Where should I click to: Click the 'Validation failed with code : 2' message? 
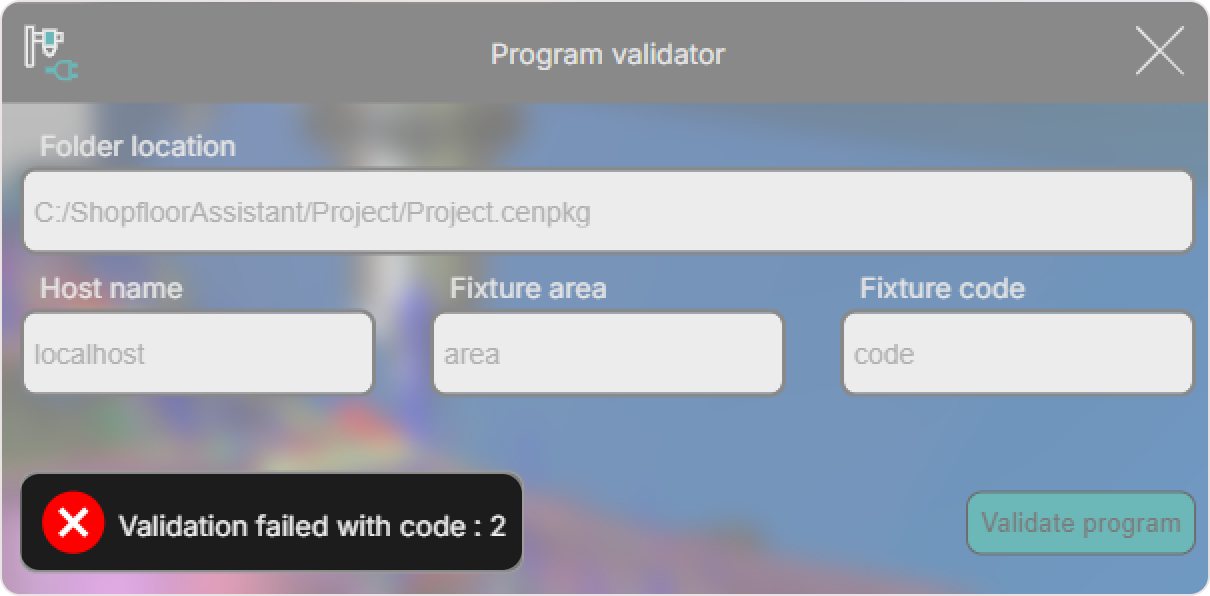point(312,526)
